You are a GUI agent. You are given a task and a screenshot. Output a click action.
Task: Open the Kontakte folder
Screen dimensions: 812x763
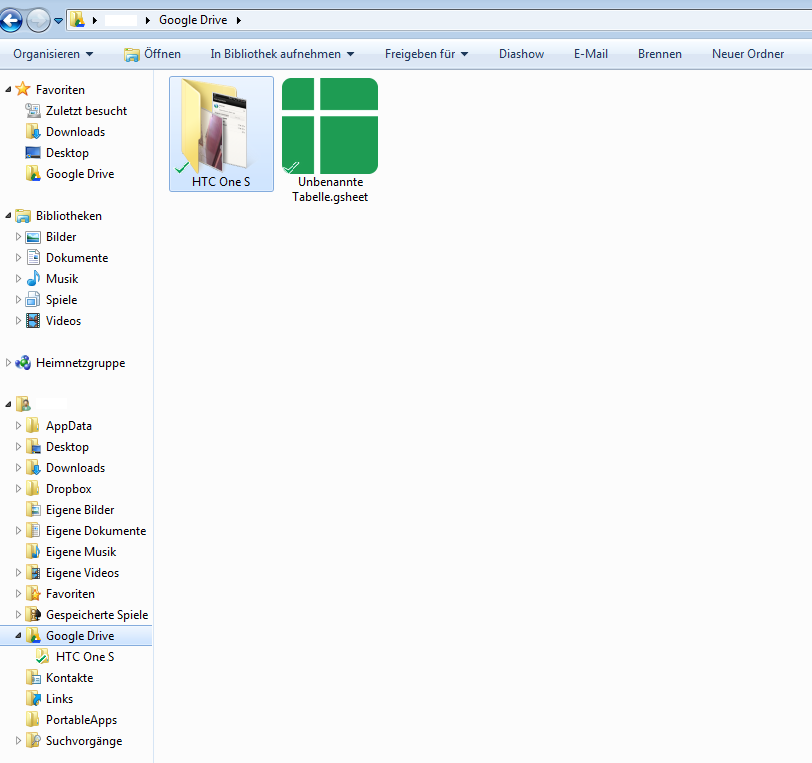(69, 678)
